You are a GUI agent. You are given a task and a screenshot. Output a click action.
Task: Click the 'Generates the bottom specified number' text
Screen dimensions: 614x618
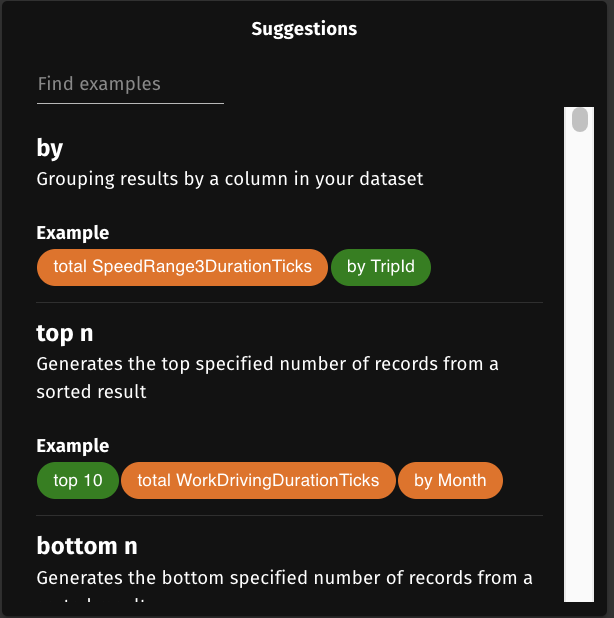[284, 578]
